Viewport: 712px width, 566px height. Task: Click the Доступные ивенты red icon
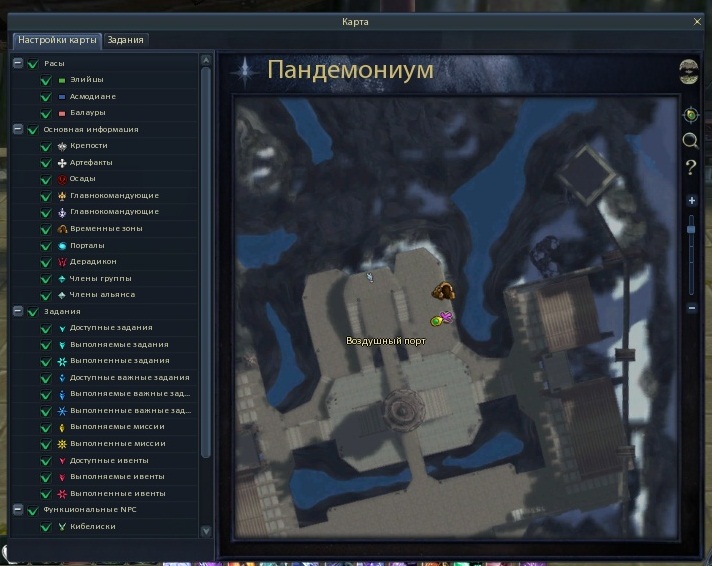(x=62, y=461)
